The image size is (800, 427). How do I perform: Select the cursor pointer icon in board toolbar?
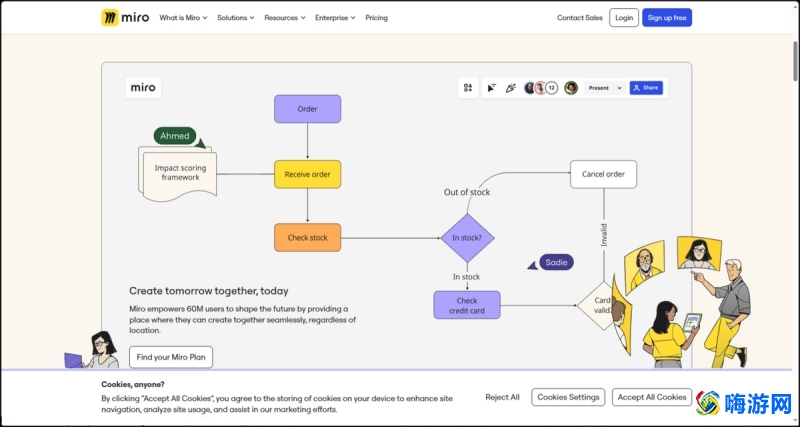(x=491, y=88)
